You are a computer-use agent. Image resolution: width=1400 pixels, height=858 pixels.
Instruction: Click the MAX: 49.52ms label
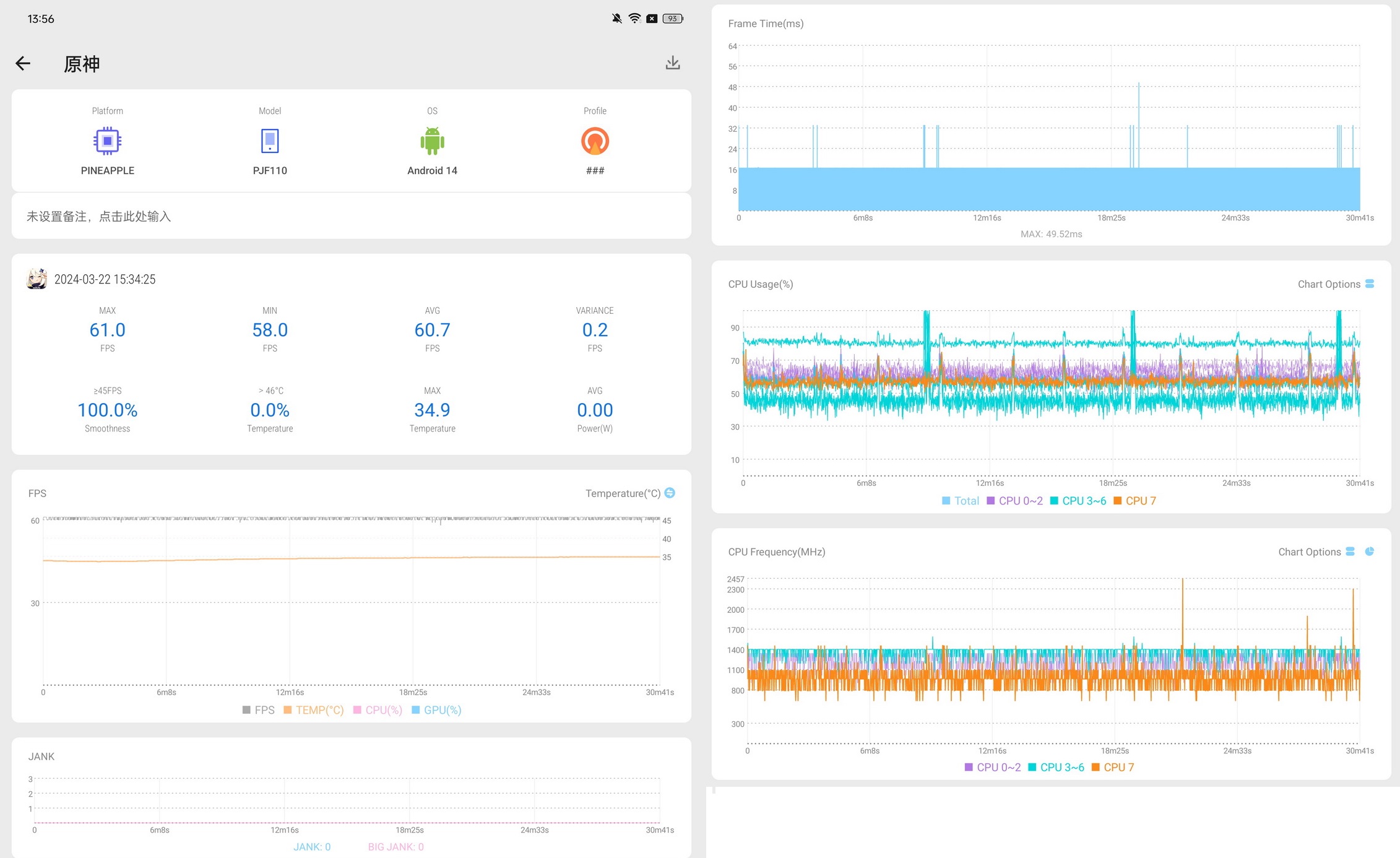1051,233
